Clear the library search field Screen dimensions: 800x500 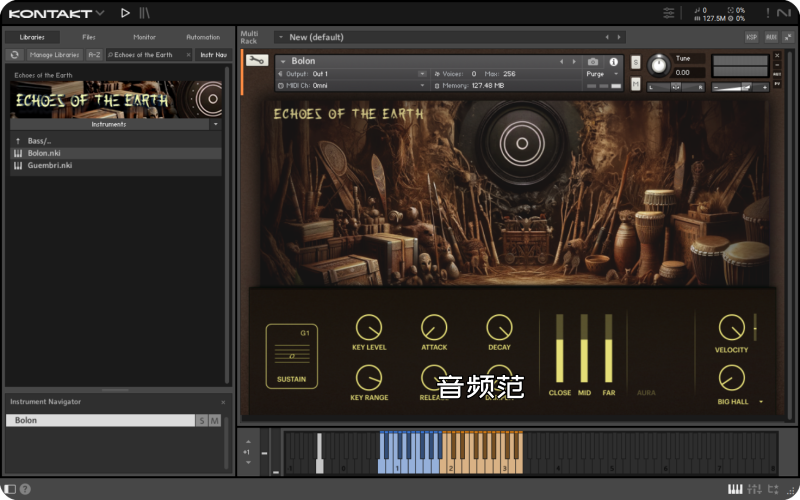(188, 55)
